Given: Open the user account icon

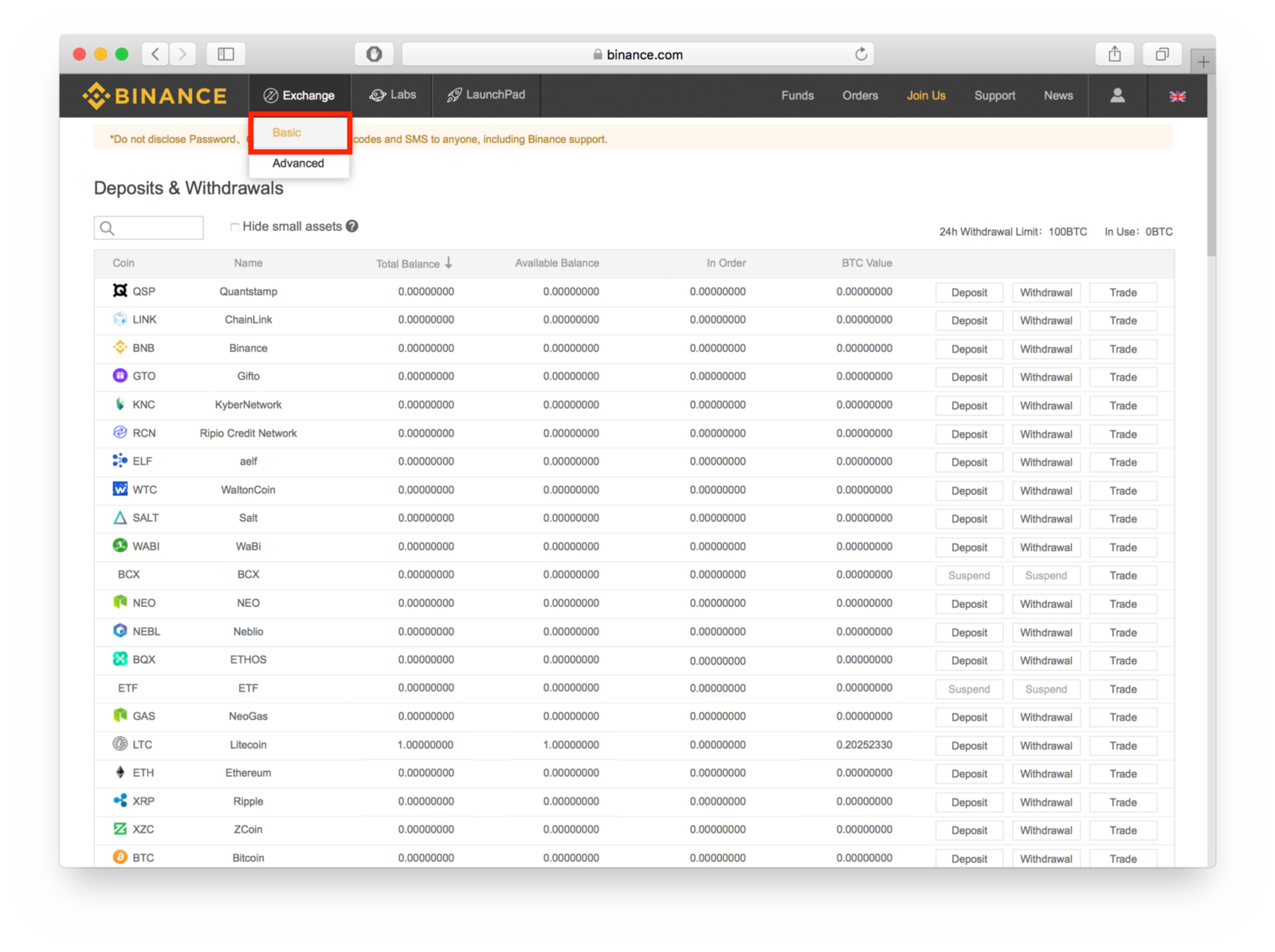Looking at the screenshot, I should (x=1117, y=96).
